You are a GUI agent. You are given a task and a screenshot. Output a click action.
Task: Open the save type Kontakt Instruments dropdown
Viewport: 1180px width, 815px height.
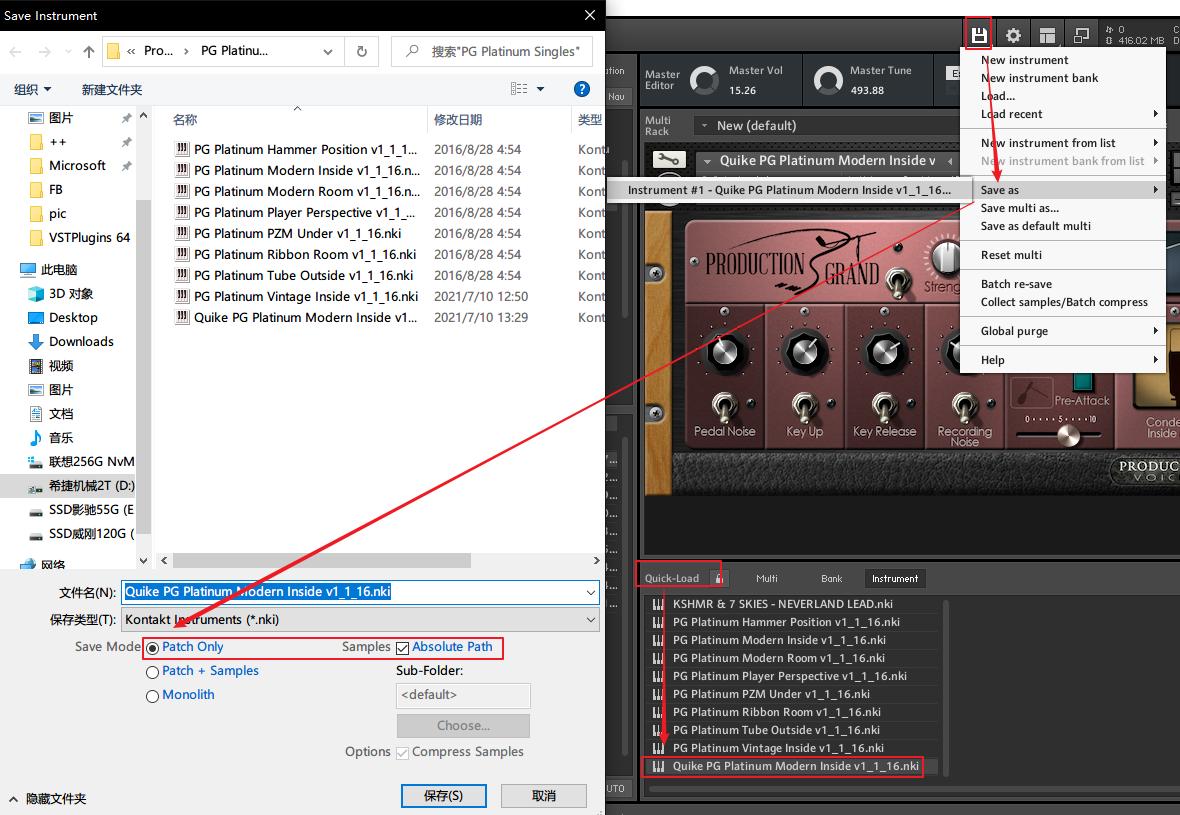360,619
